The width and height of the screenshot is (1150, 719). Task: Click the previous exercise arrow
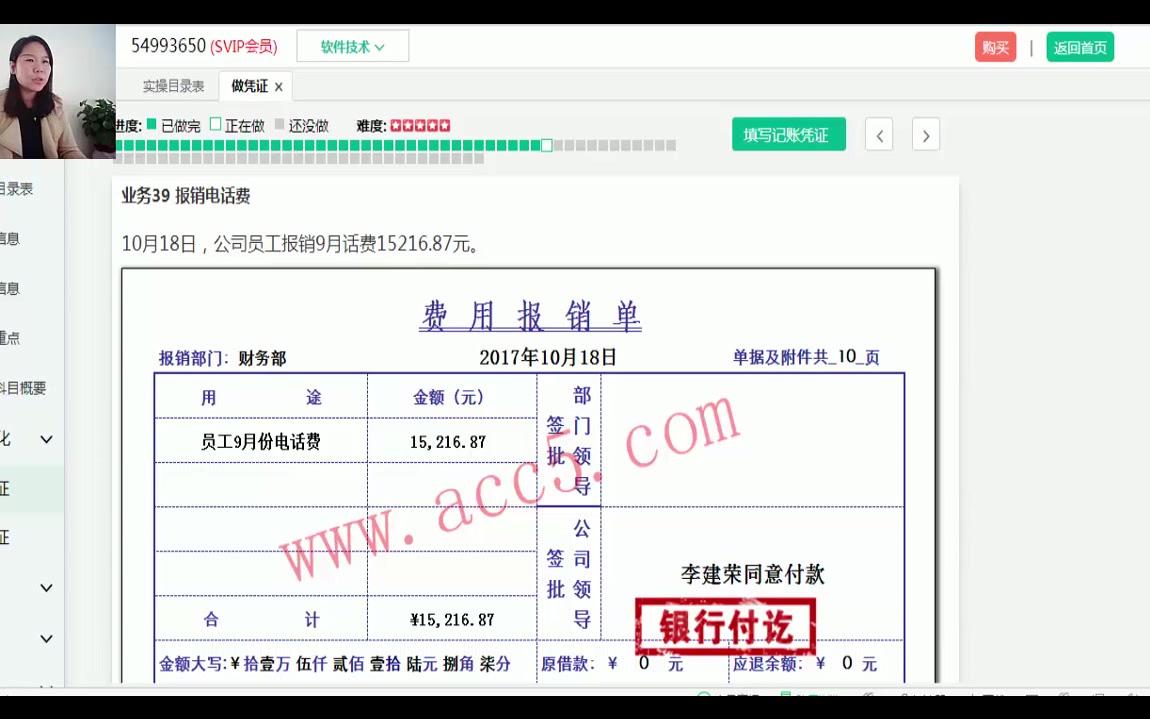pyautogui.click(x=879, y=134)
